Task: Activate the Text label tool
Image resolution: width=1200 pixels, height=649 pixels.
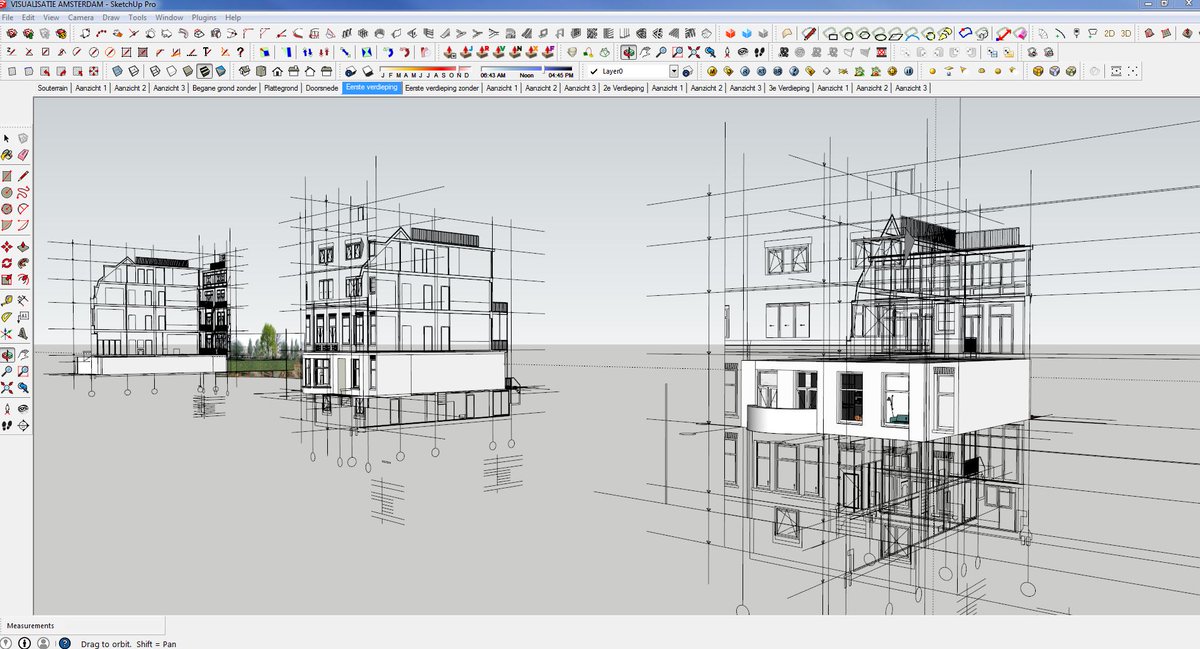Action: 23,318
